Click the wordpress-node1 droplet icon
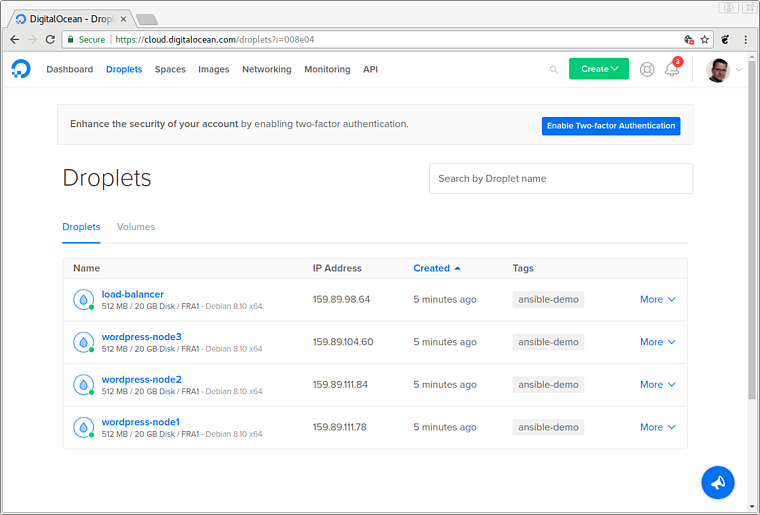The width and height of the screenshot is (760, 515). [83, 427]
